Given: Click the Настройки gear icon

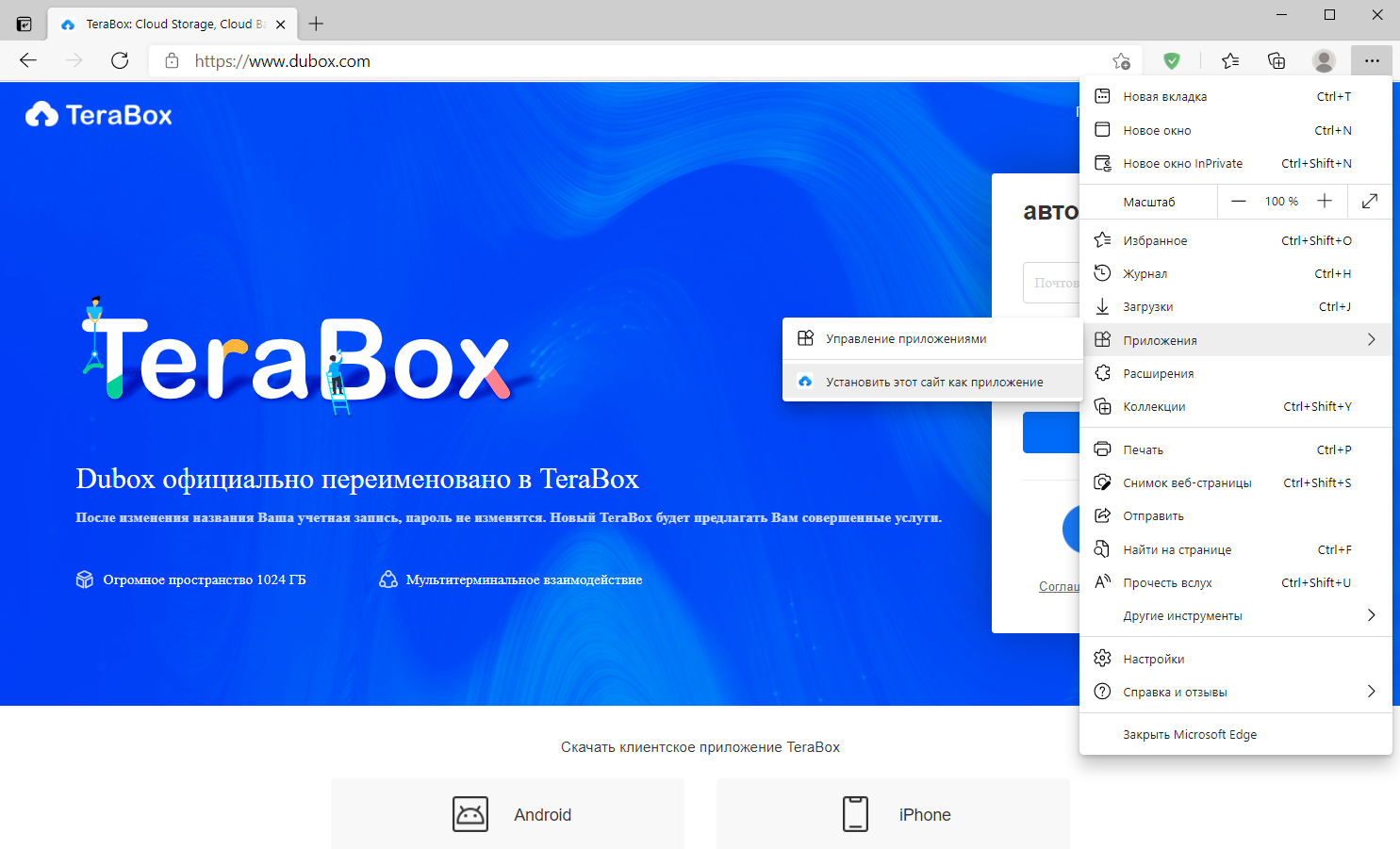Looking at the screenshot, I should [x=1102, y=659].
